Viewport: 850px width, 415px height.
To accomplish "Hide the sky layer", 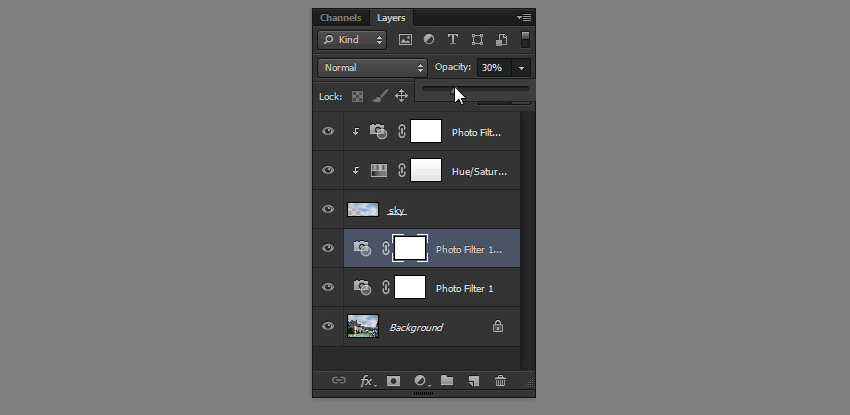I will (x=328, y=209).
